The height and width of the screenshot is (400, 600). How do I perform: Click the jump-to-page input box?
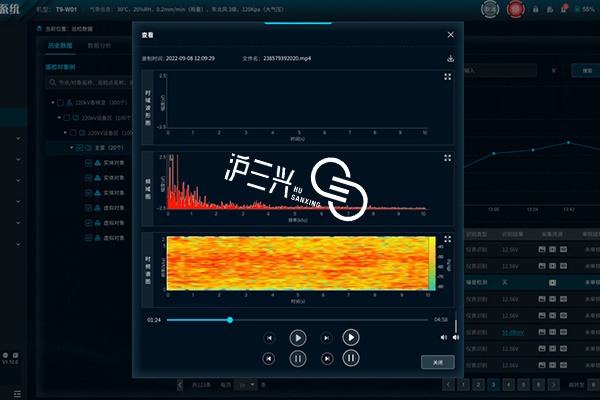coord(593,385)
